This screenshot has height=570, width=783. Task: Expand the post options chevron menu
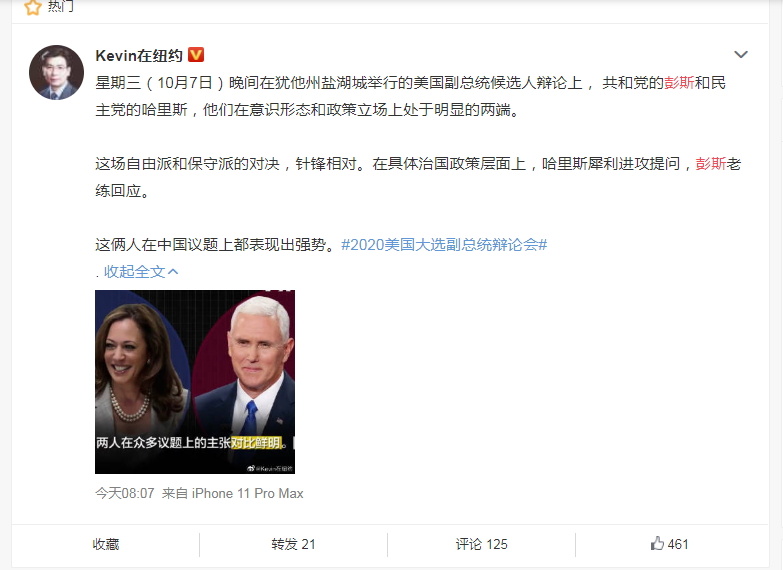click(x=741, y=54)
